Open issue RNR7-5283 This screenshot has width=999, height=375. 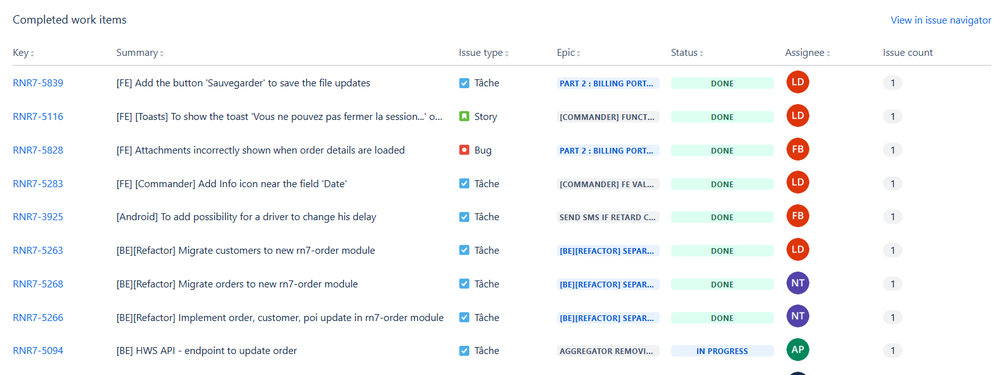pos(38,183)
